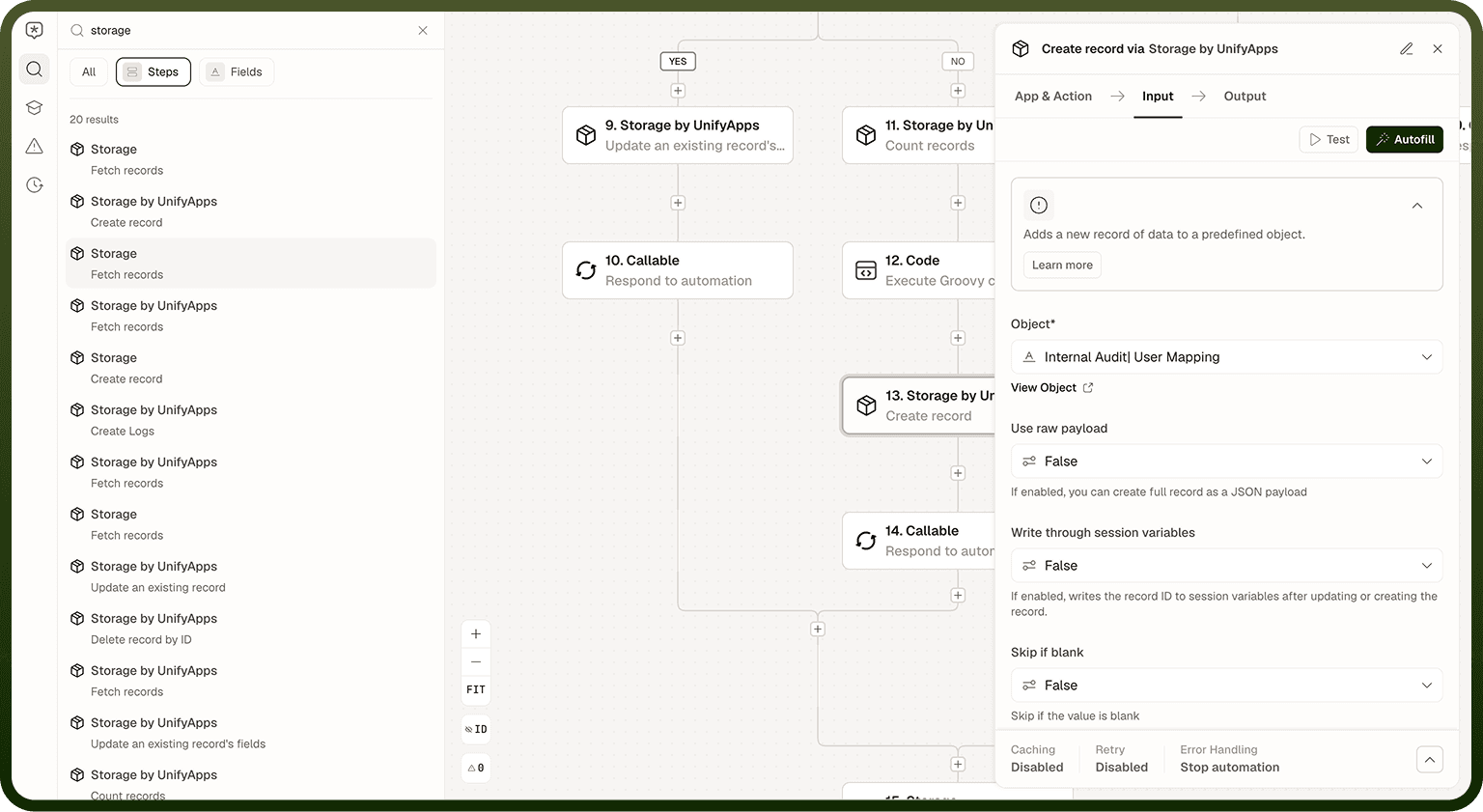
Task: Open the learning graduation cap icon
Action: click(x=35, y=107)
